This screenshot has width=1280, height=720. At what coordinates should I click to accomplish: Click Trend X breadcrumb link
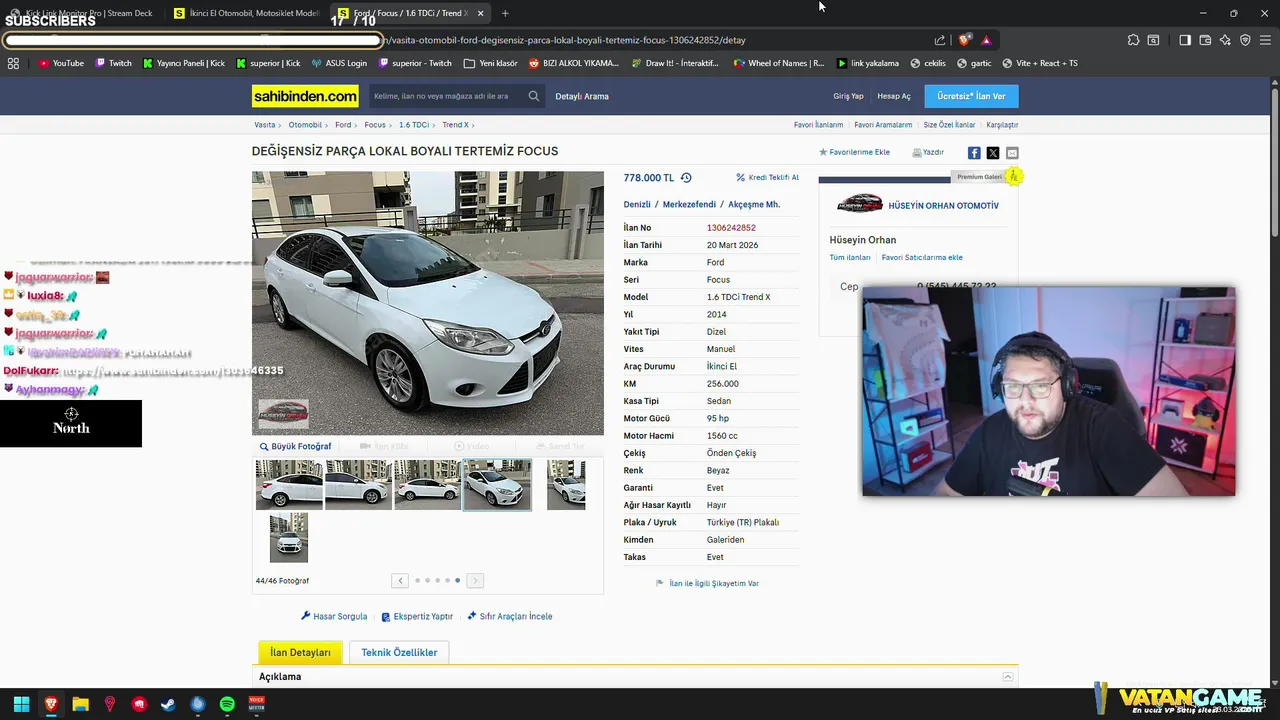coord(455,125)
